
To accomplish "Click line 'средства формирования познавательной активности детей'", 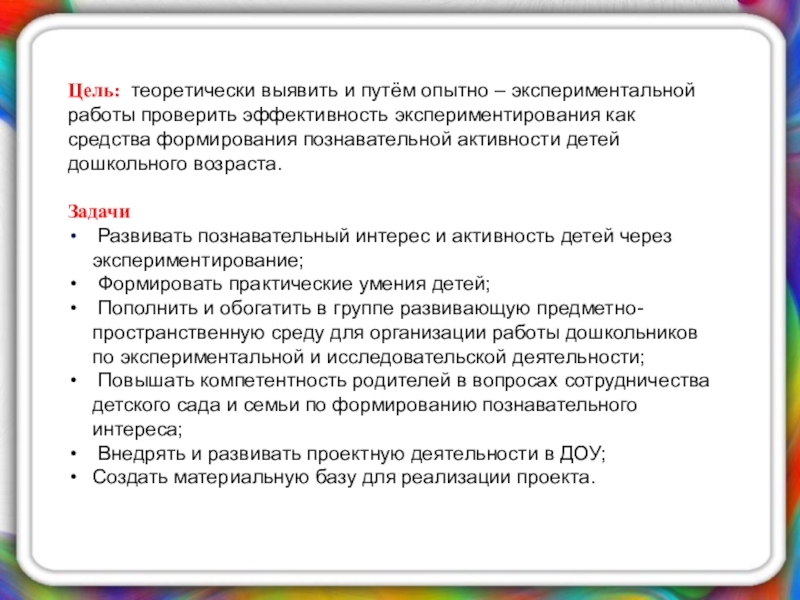I will [x=343, y=140].
